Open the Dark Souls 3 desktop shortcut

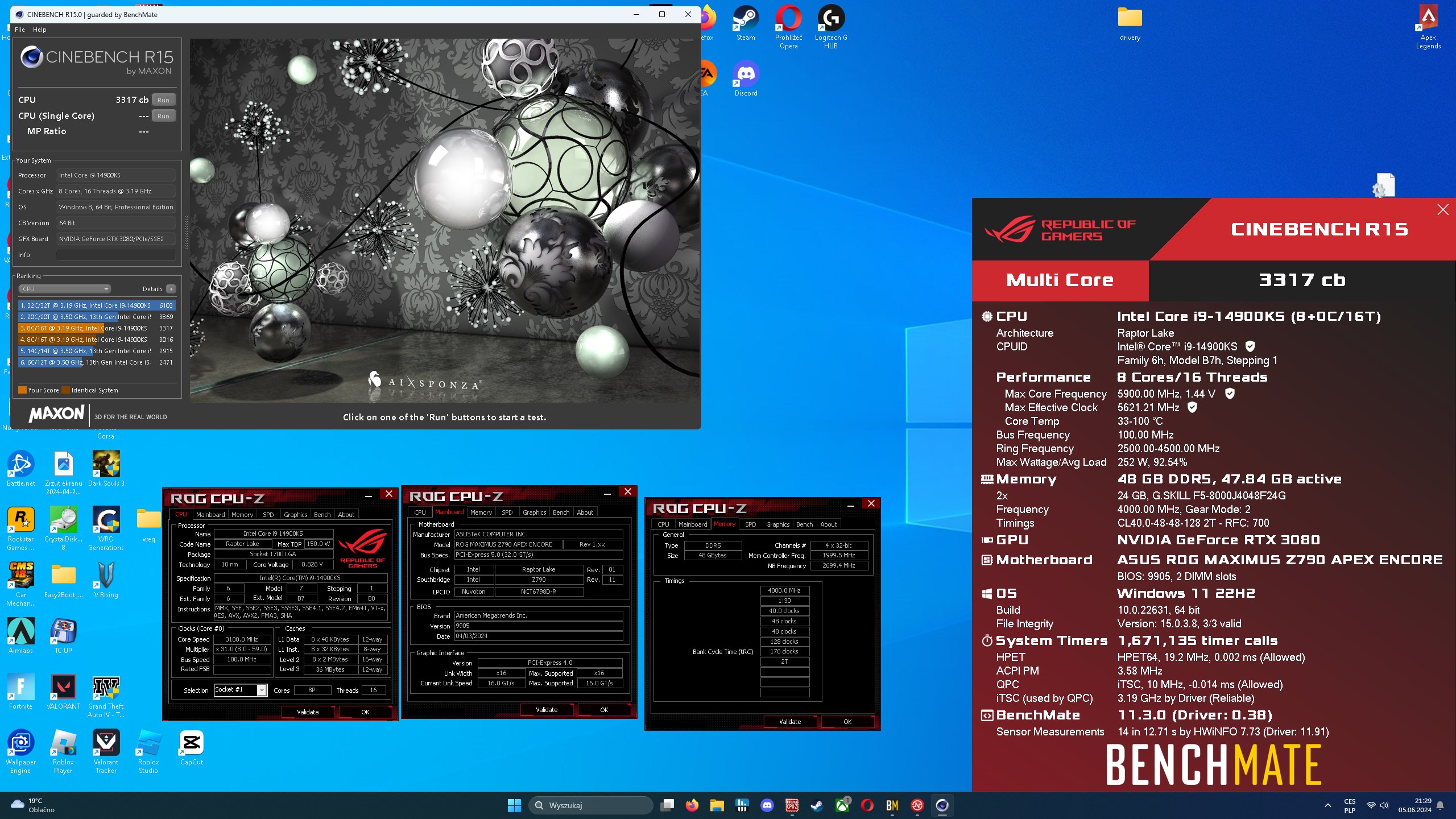click(x=106, y=469)
